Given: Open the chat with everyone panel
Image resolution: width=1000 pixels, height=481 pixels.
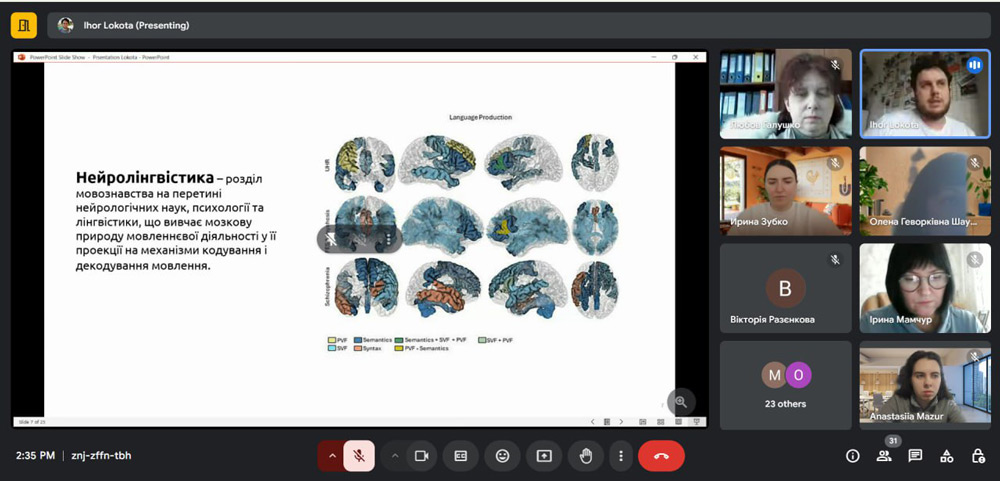Looking at the screenshot, I should tap(915, 456).
